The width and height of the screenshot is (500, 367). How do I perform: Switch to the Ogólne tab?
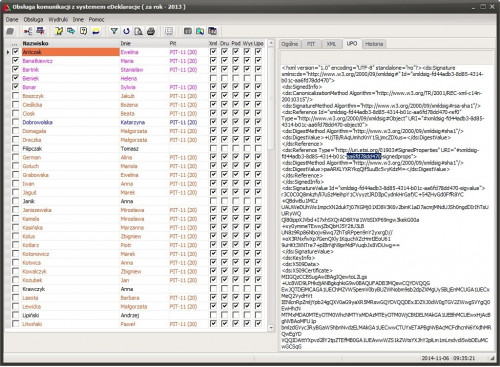[290, 44]
